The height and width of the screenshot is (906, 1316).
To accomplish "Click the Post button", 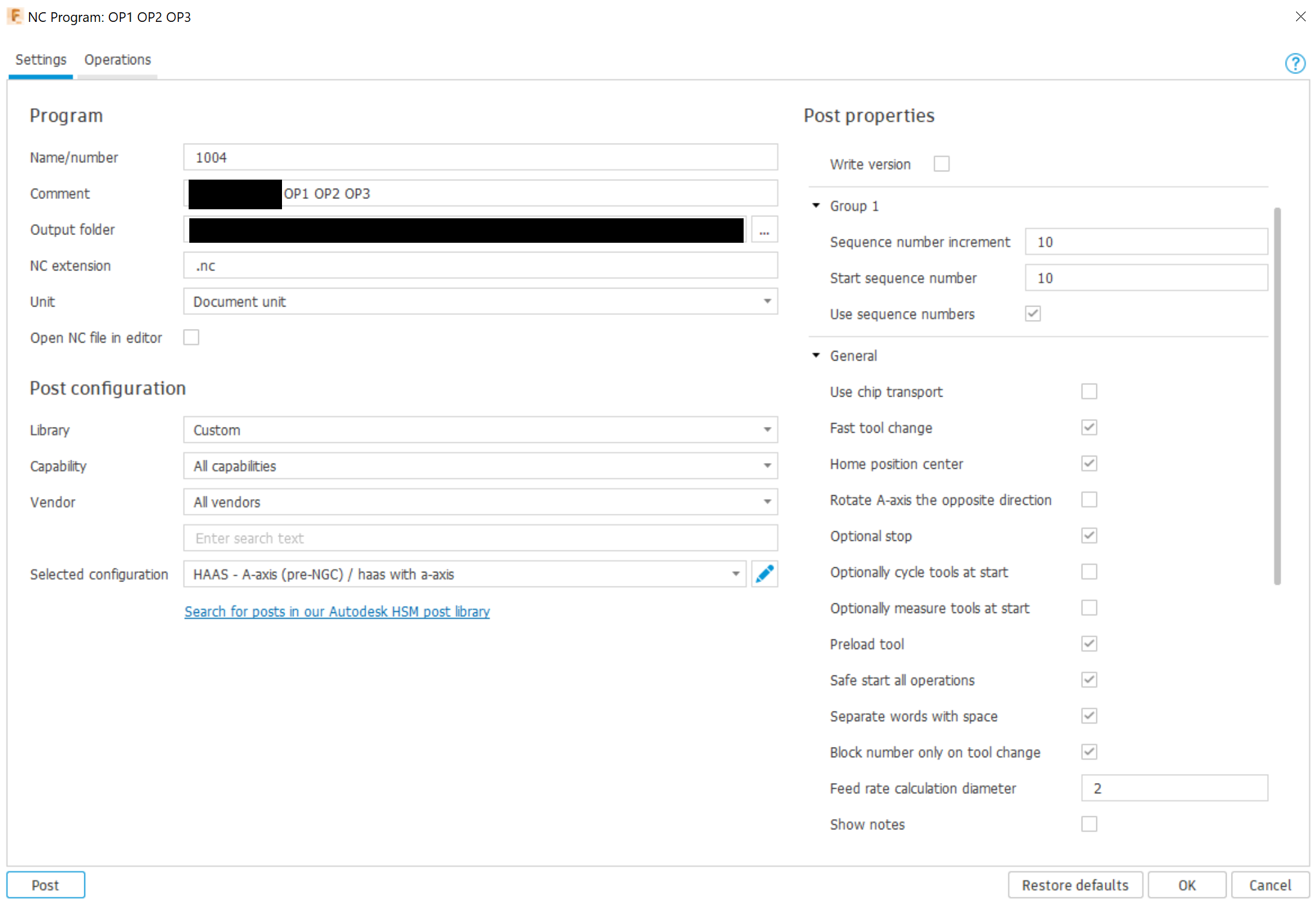I will point(45,884).
